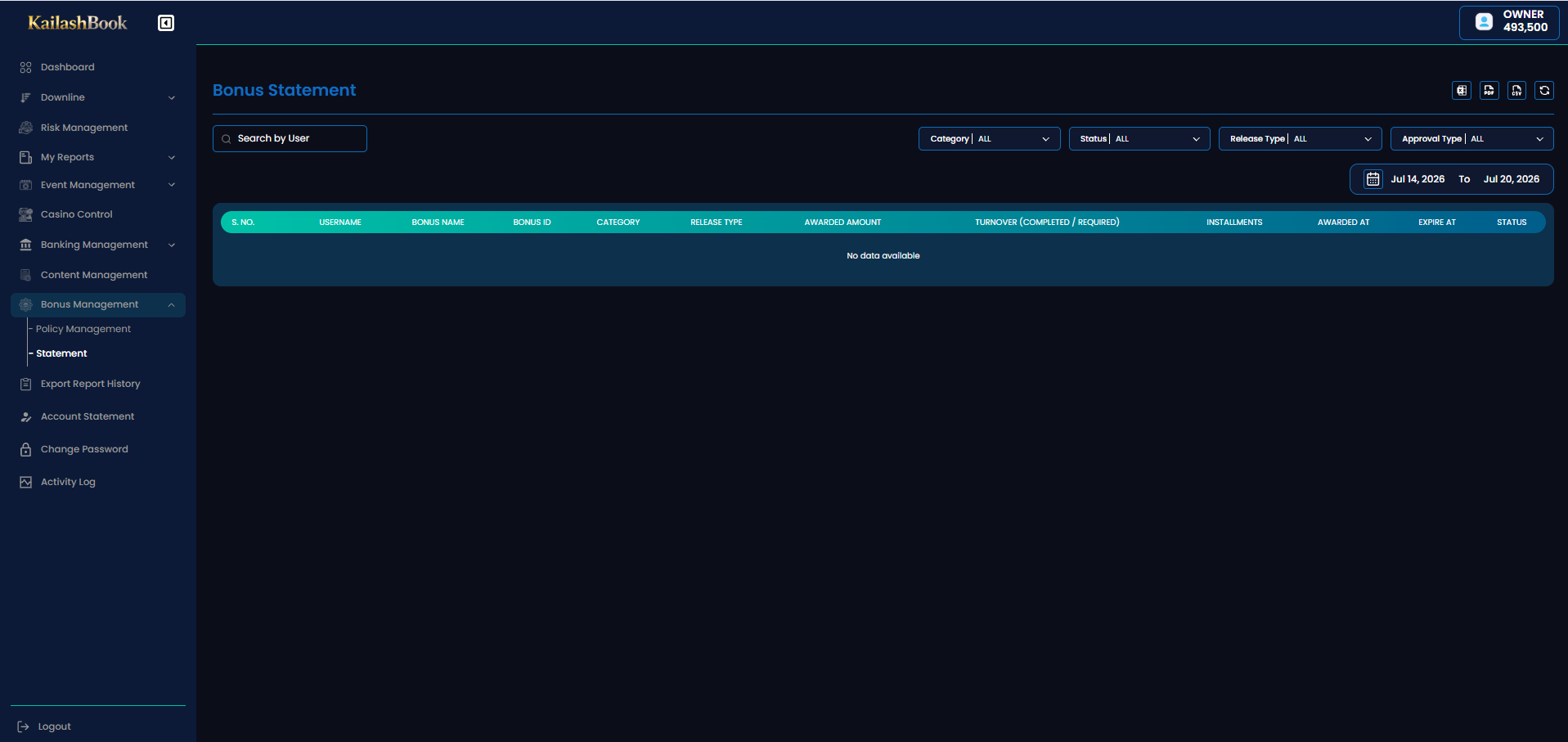Click the BONUS ID column header
This screenshot has height=742, width=1568.
pyautogui.click(x=532, y=223)
